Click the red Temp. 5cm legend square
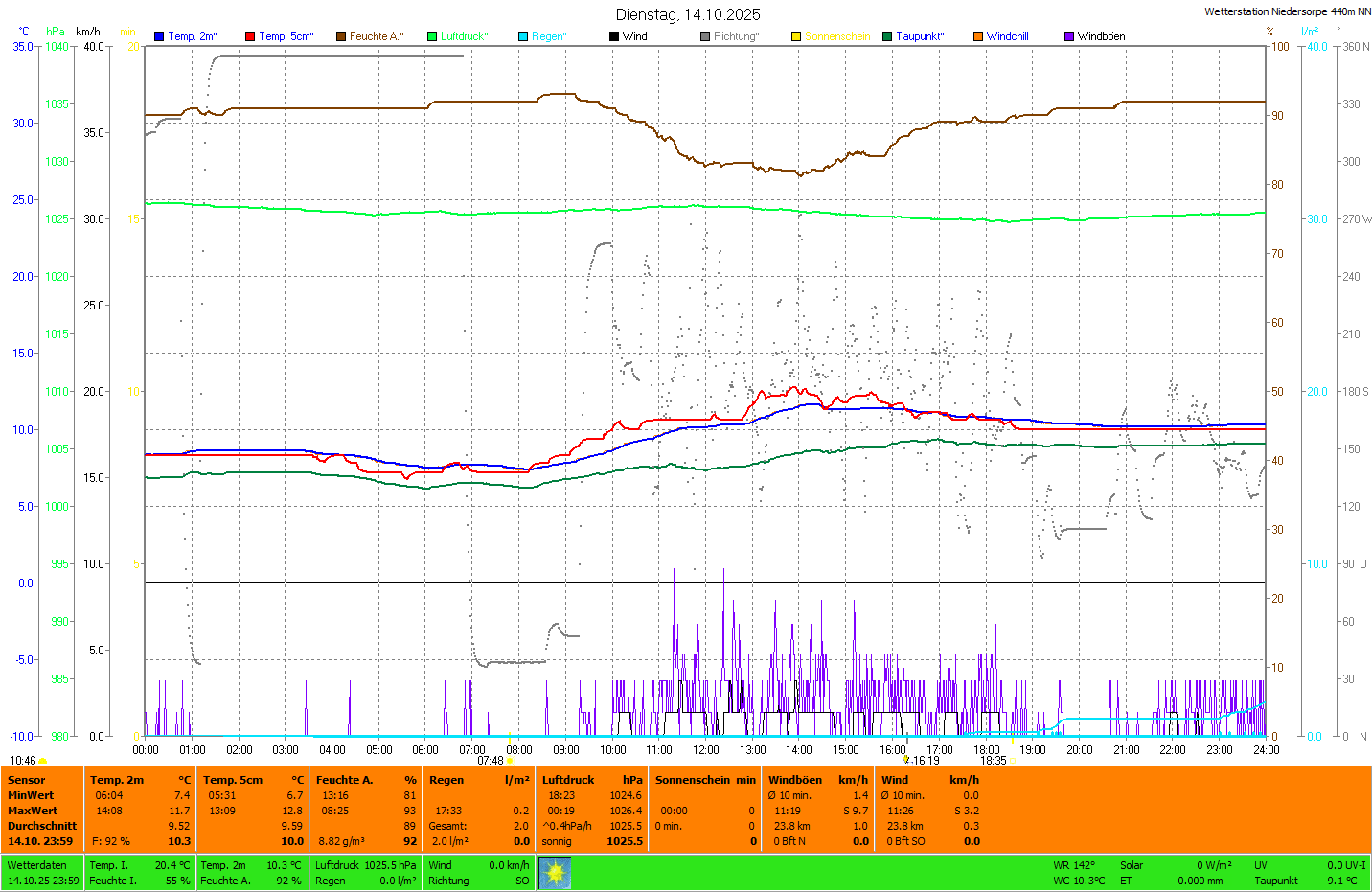 [250, 36]
